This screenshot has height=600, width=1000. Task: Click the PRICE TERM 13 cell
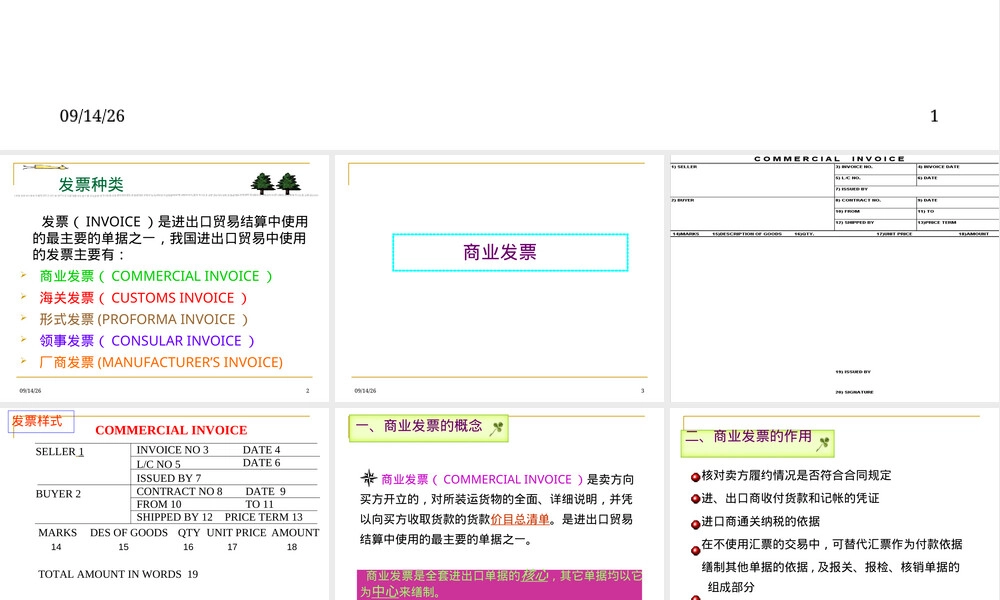click(x=263, y=517)
